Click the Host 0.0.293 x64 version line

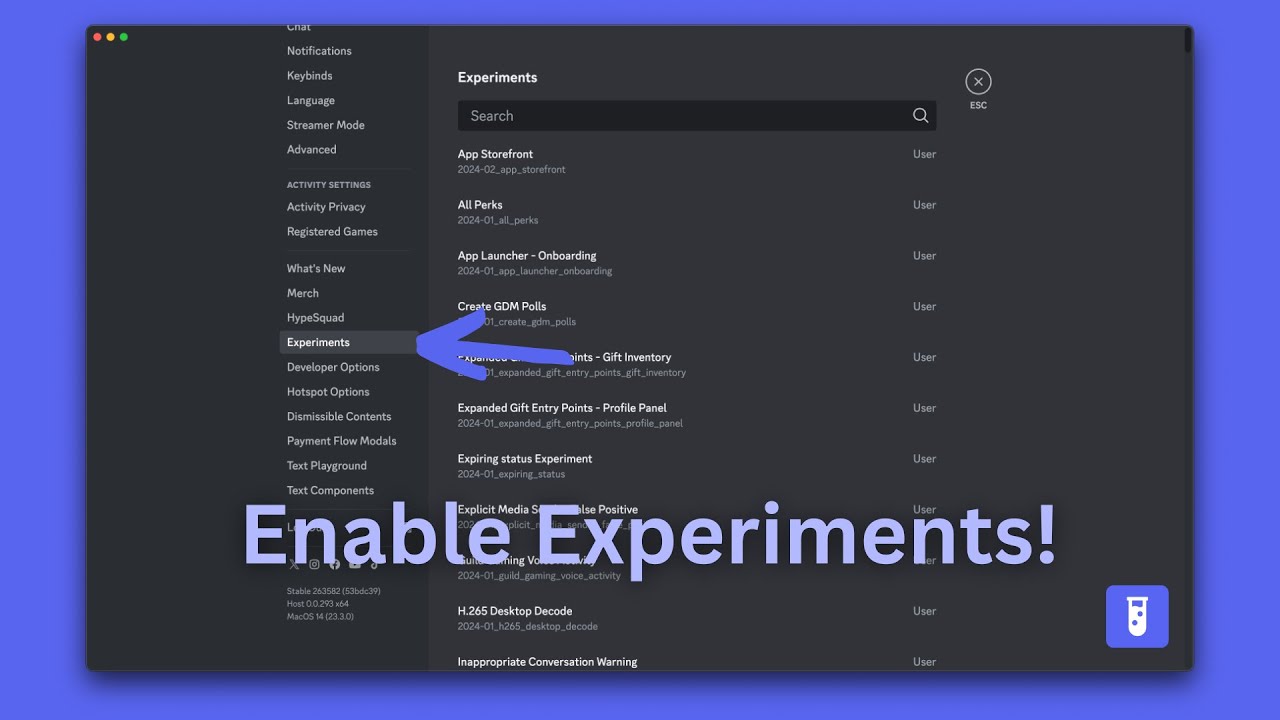(318, 604)
